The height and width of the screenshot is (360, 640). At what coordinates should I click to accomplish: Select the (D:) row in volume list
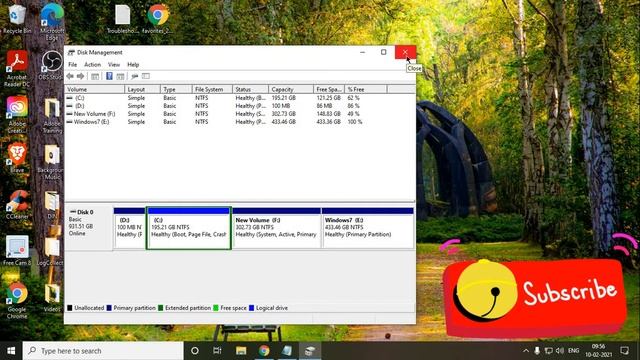click(x=240, y=106)
